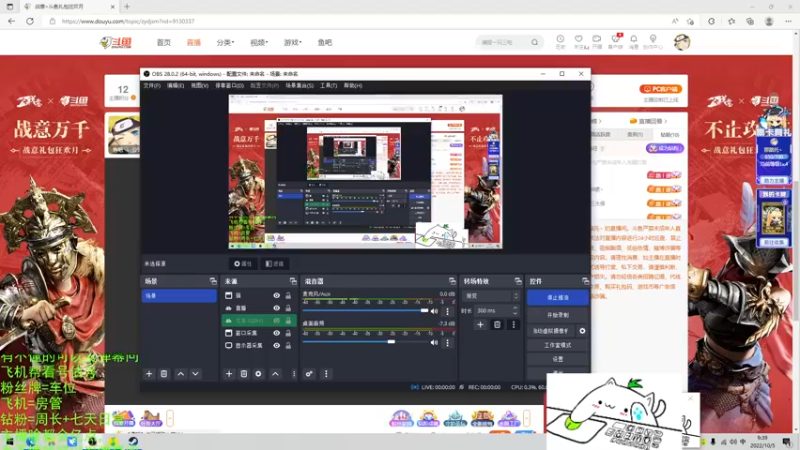This screenshot has width=800, height=450.
Task: Toggle visibility eye of second source row
Action: [277, 308]
